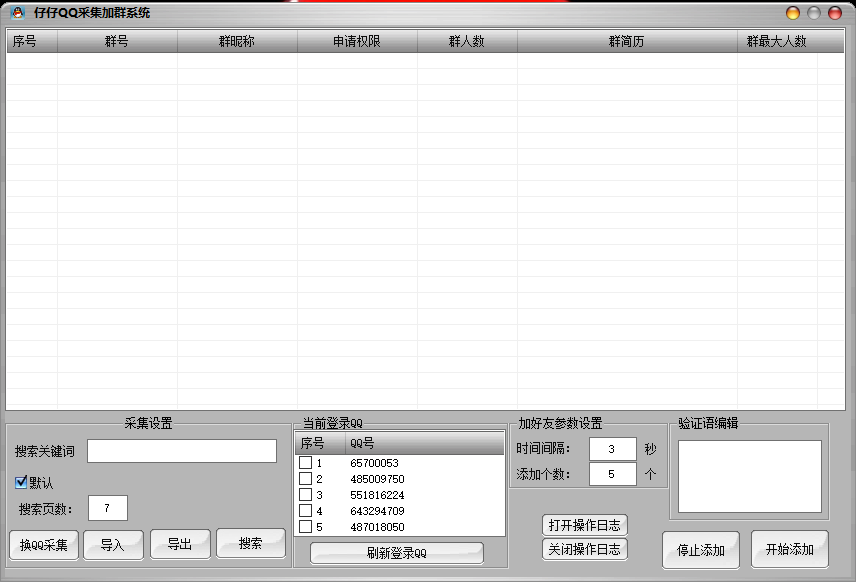
Task: Toggle the 默认 checkbox
Action: (21, 482)
